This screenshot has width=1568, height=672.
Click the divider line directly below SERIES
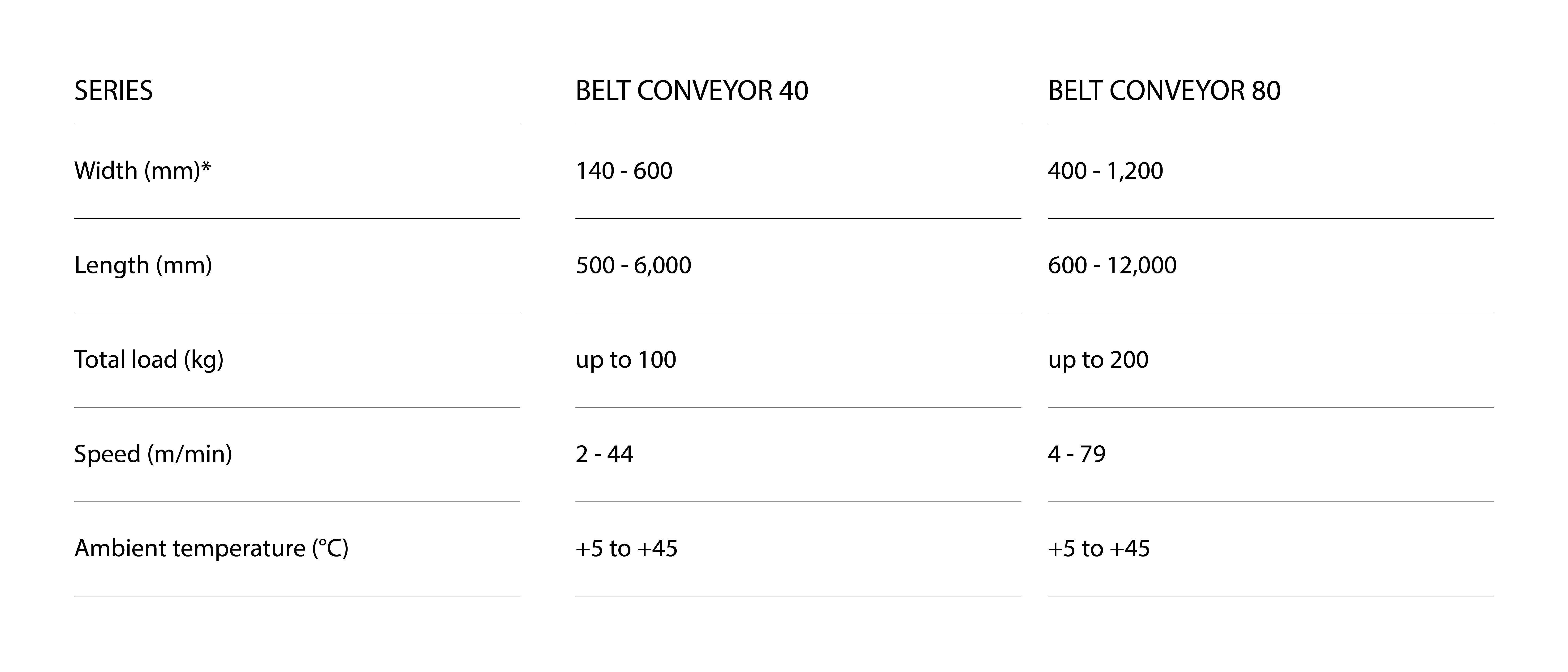pos(297,124)
